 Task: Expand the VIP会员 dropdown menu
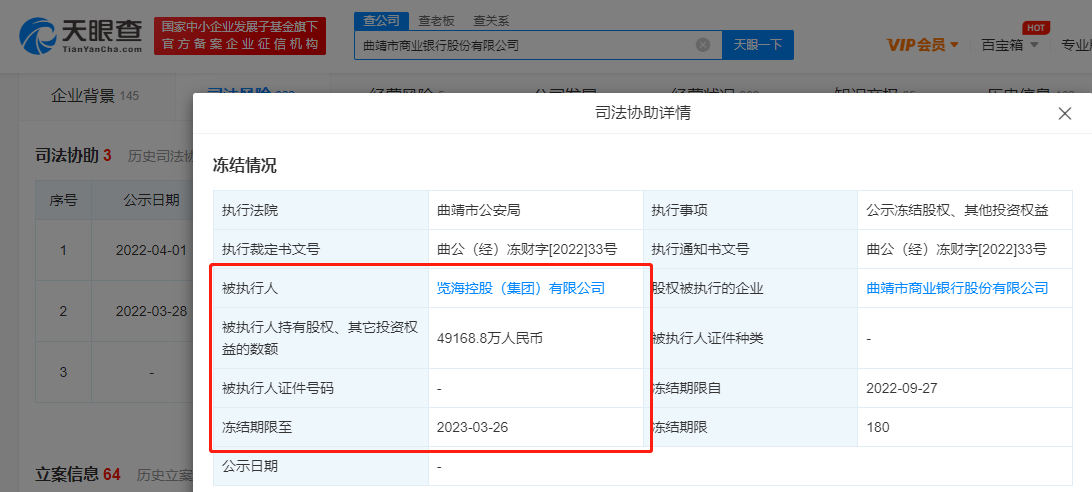click(x=922, y=45)
